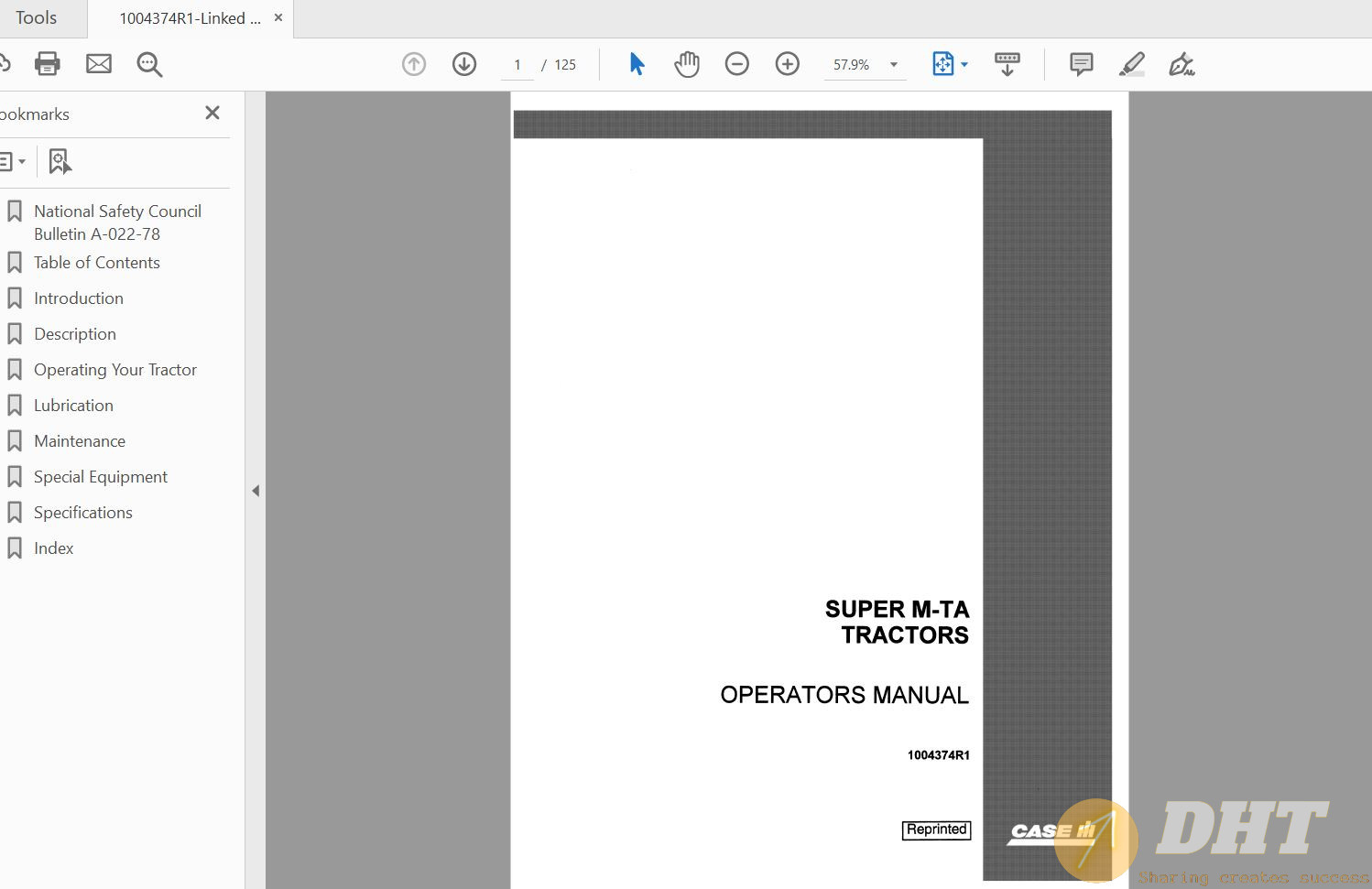Jump to the Specifications bookmark
Viewport: 1372px width, 889px height.
click(83, 513)
